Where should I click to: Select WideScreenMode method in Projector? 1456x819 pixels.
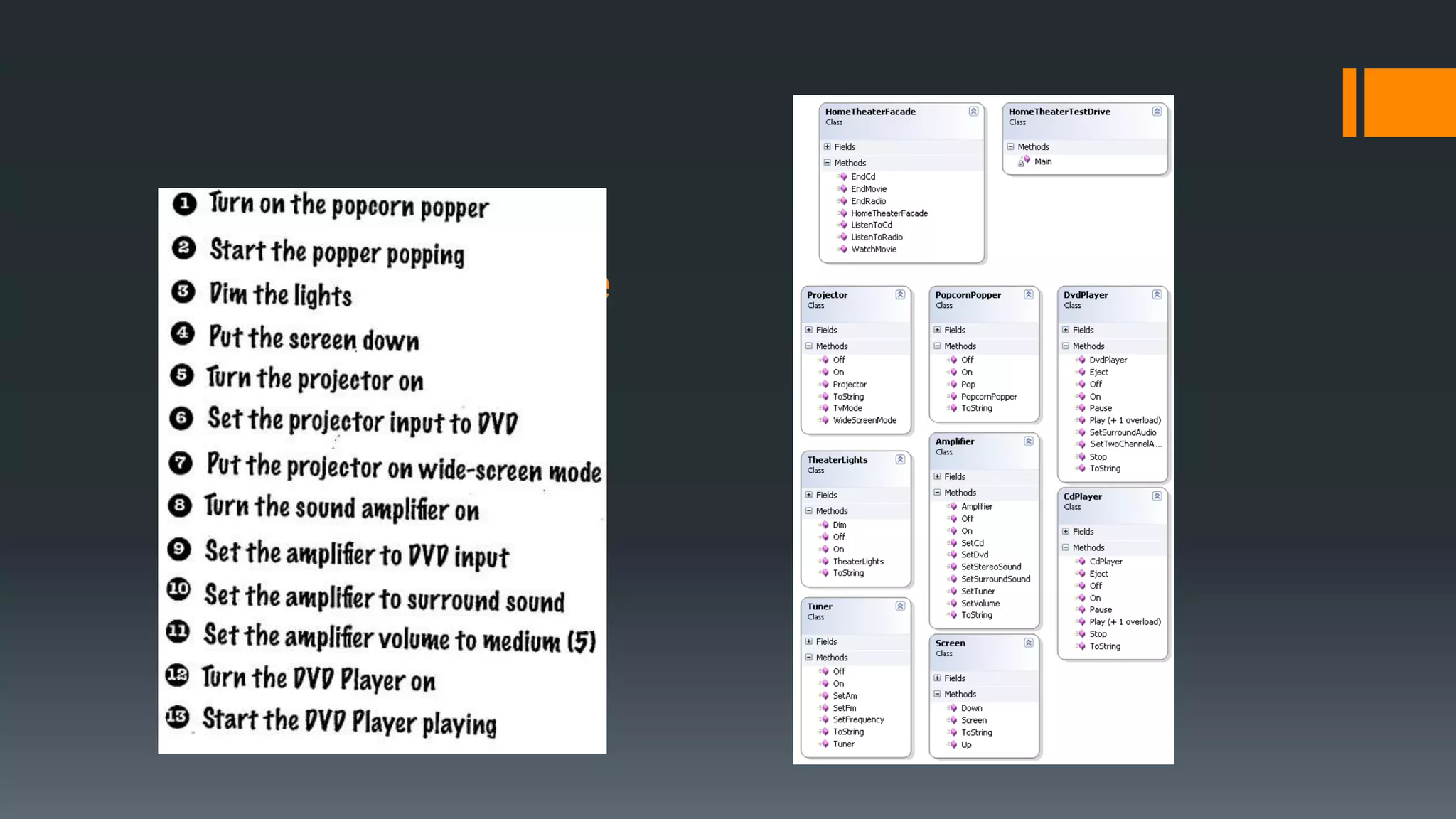point(864,420)
